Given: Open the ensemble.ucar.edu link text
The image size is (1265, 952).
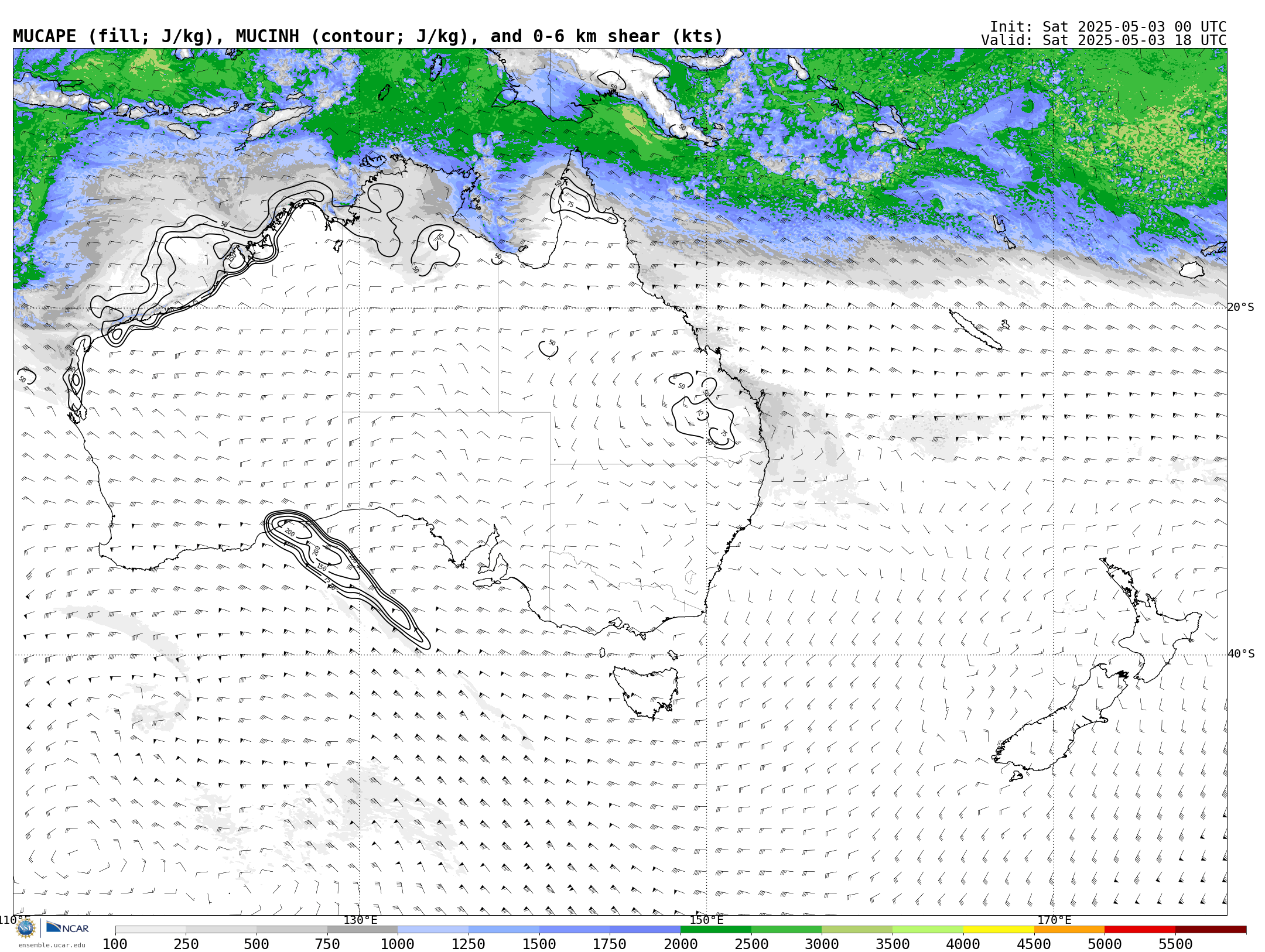Looking at the screenshot, I should pos(52,945).
